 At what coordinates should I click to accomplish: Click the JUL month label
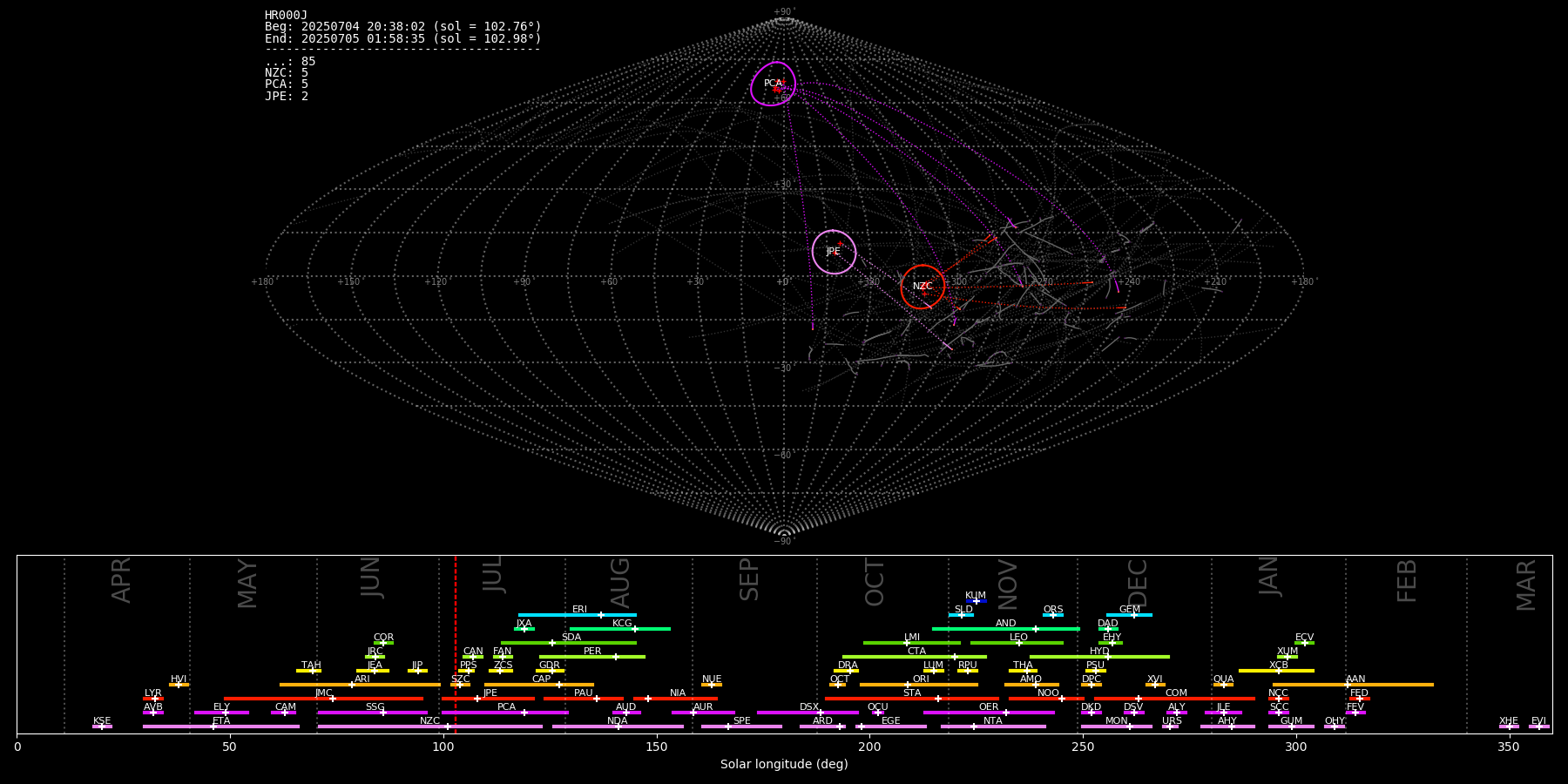click(x=493, y=577)
